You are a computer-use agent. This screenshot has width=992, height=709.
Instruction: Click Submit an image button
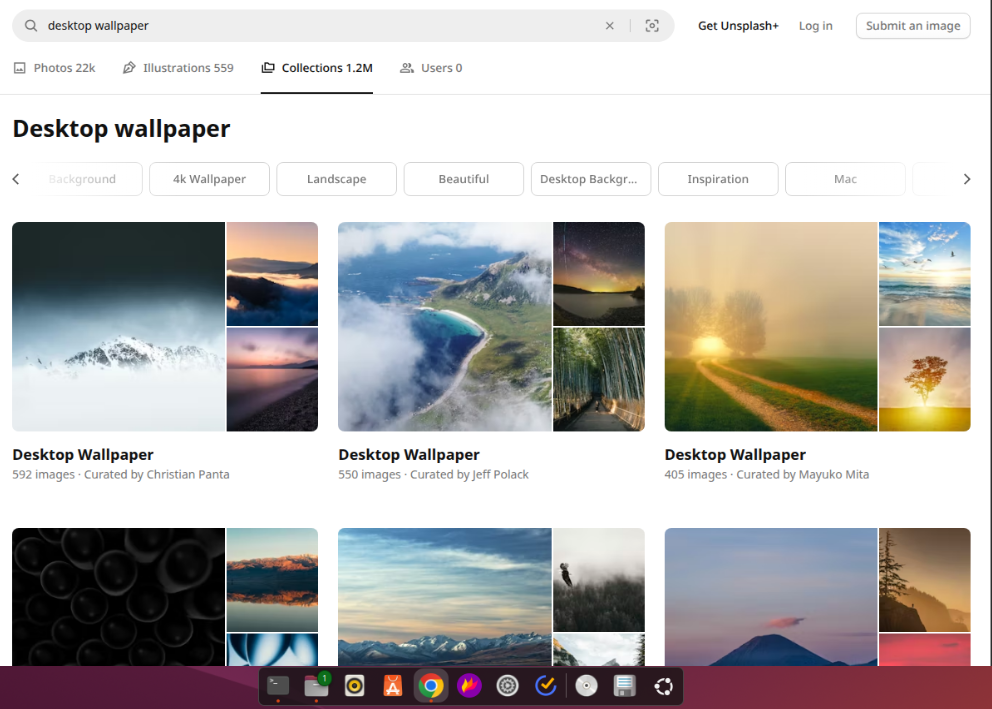point(912,26)
